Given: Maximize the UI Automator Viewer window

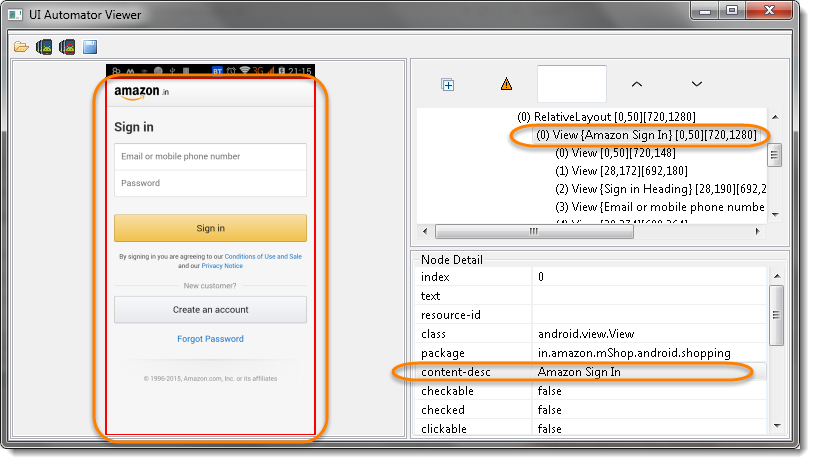Looking at the screenshot, I should click(x=732, y=10).
